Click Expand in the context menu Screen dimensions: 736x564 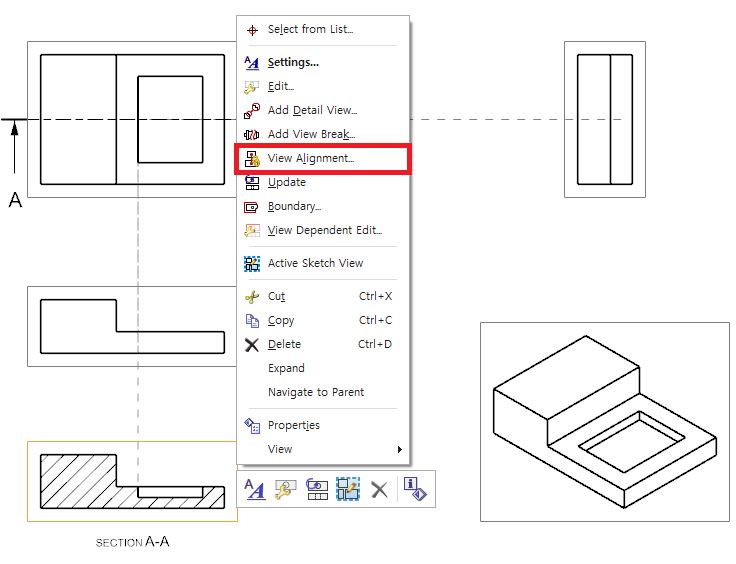click(286, 368)
